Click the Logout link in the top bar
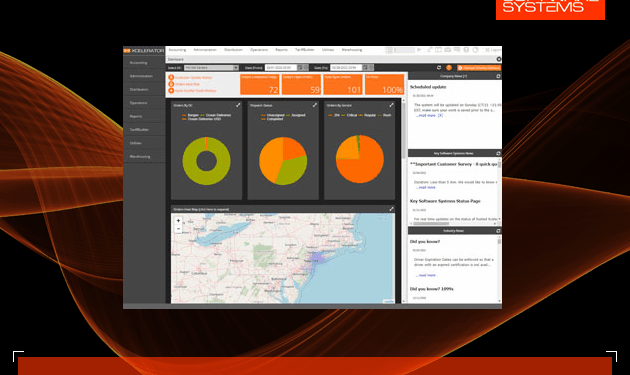Screen dimensions: 630x375 pyautogui.click(x=492, y=50)
